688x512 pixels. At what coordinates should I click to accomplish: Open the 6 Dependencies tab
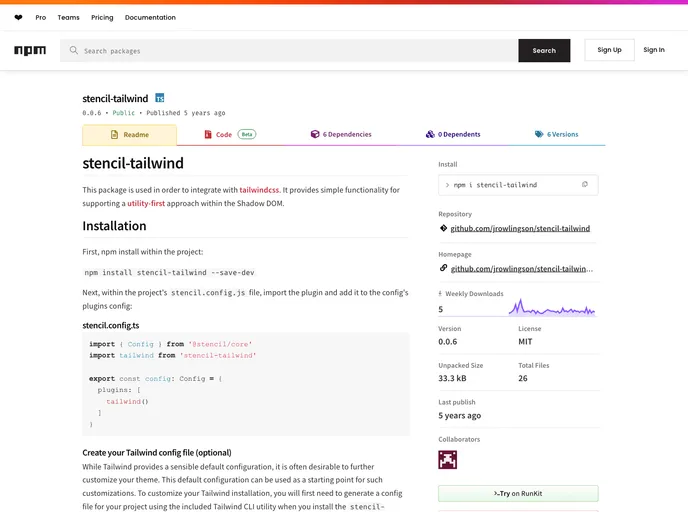(341, 134)
